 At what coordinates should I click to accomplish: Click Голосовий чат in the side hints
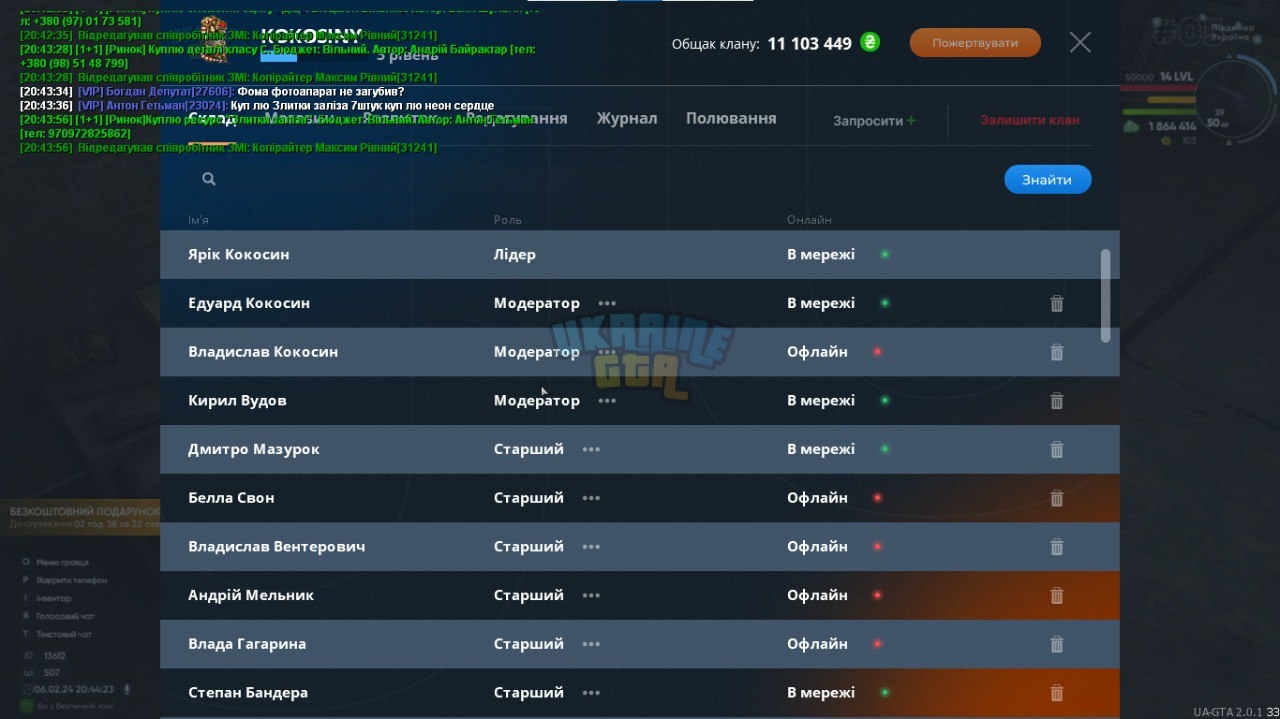tap(65, 617)
